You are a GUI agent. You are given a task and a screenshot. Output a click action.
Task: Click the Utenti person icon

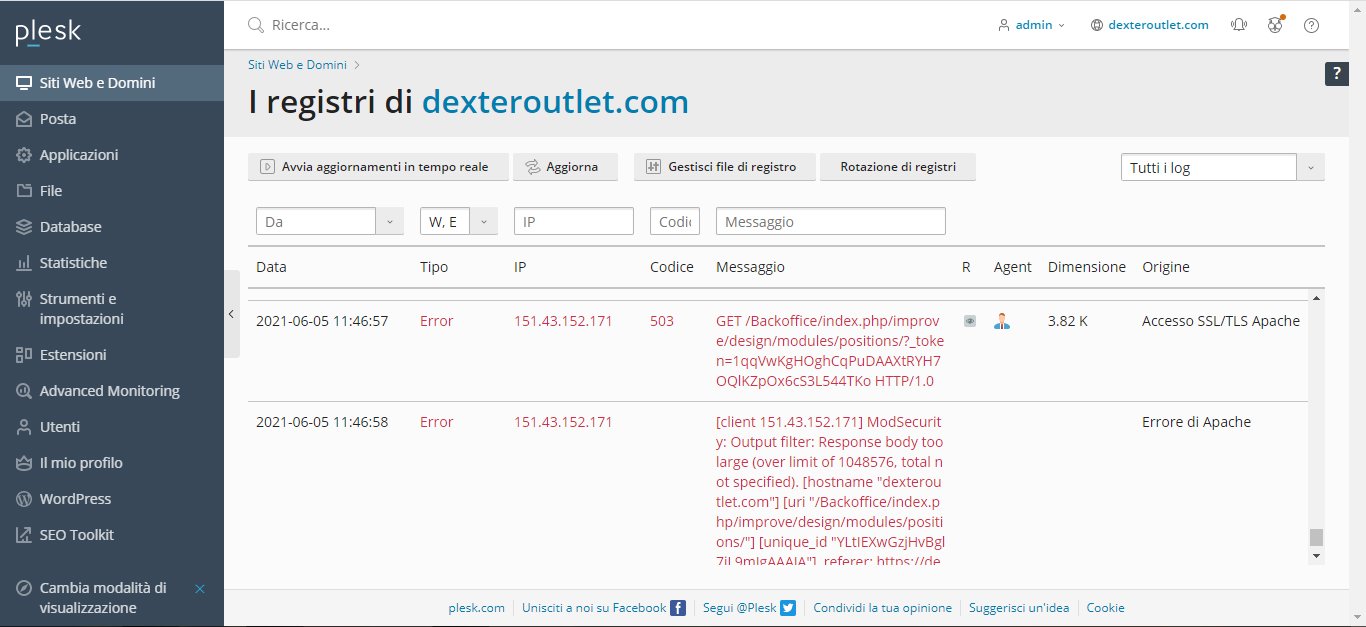click(24, 427)
